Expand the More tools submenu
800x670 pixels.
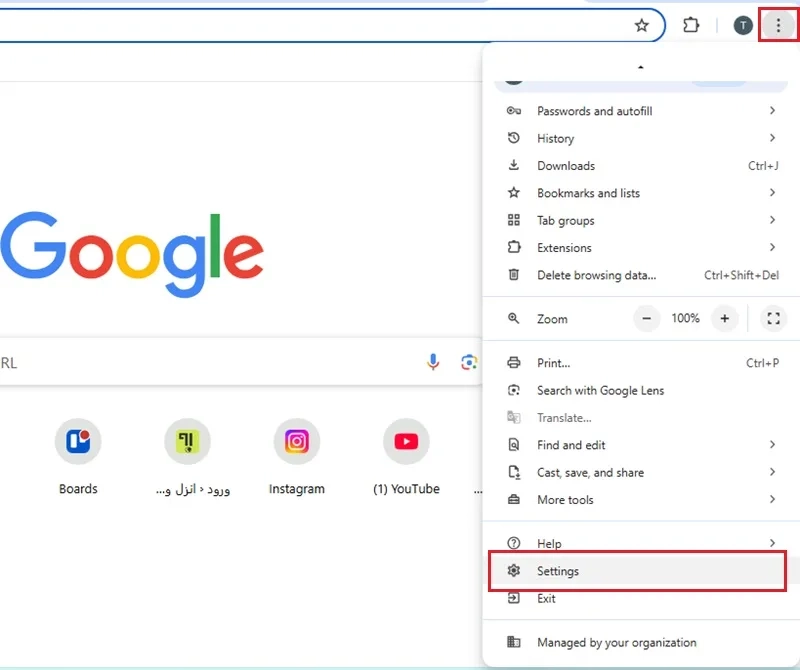point(565,499)
